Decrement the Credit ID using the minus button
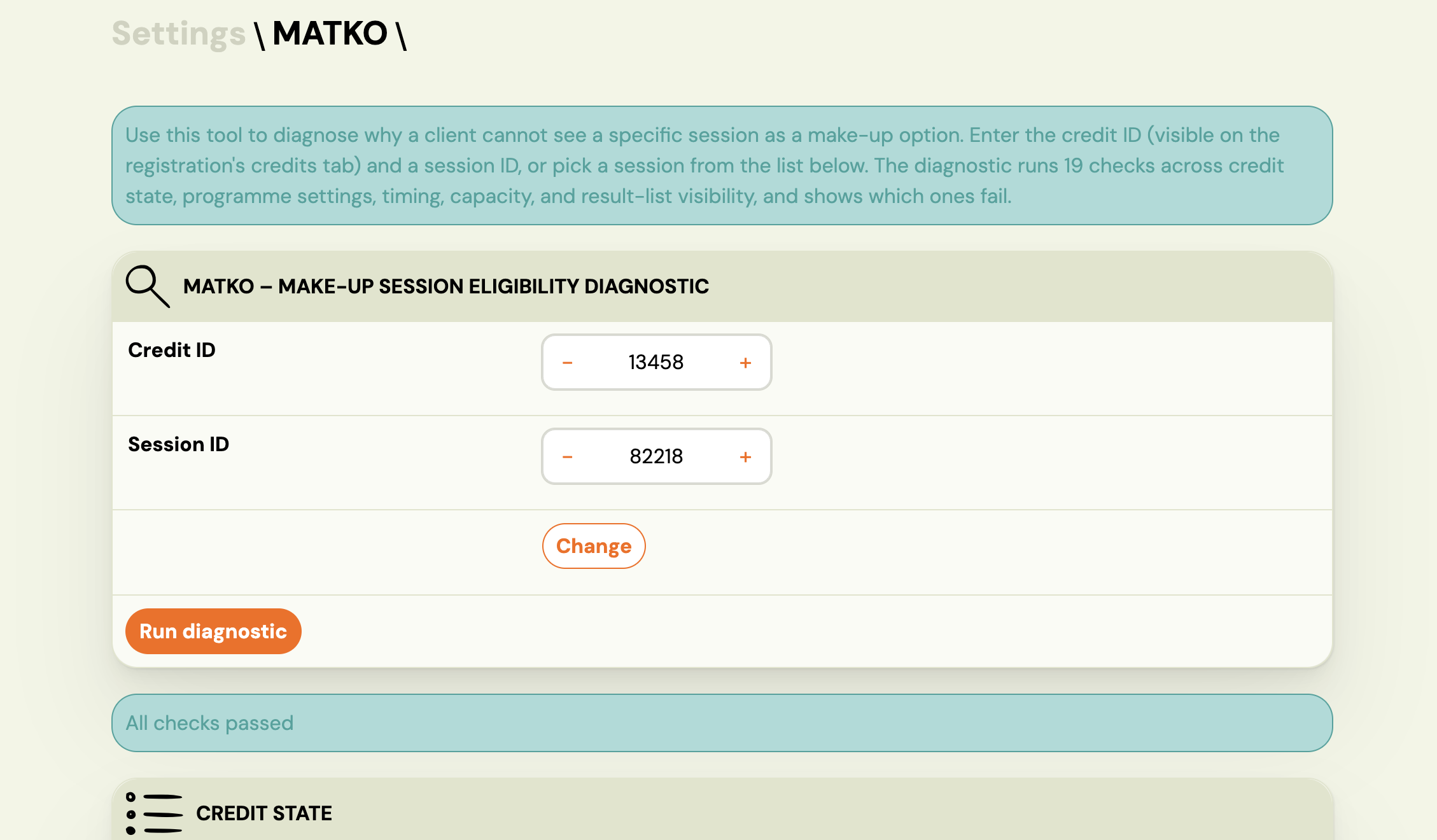 [568, 362]
